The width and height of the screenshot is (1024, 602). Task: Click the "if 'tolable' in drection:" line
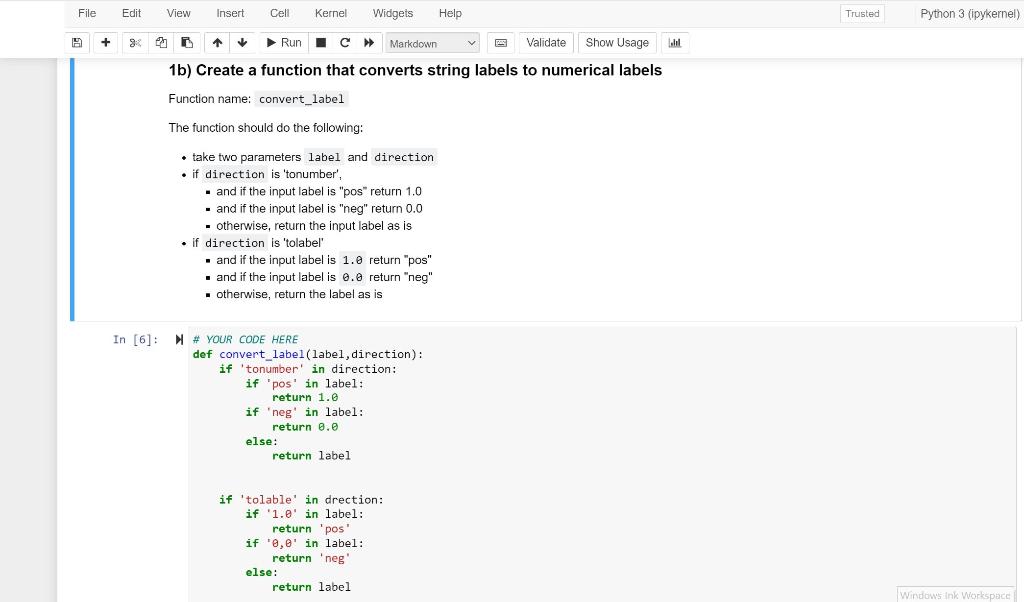point(301,499)
